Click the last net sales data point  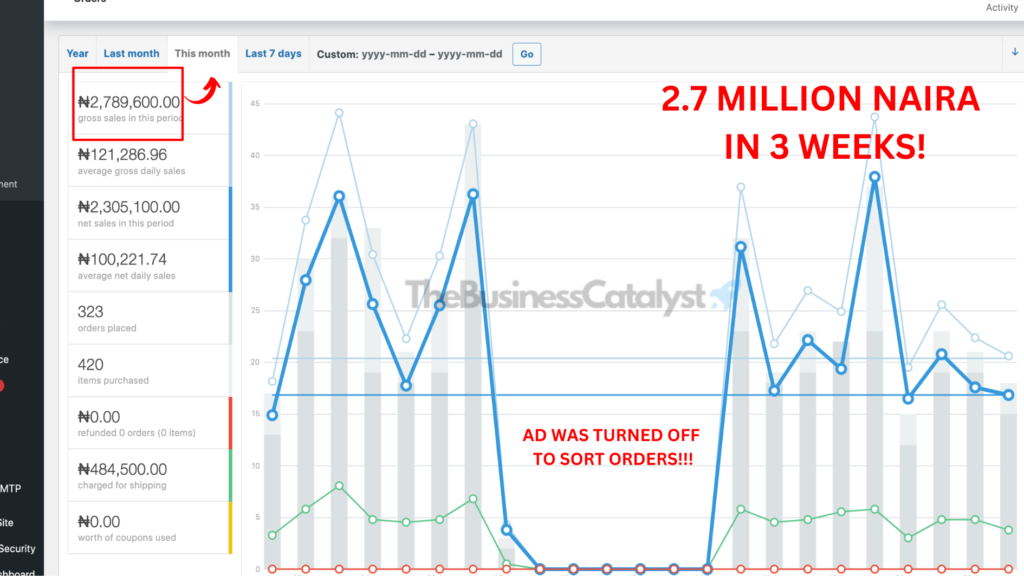tap(1008, 395)
